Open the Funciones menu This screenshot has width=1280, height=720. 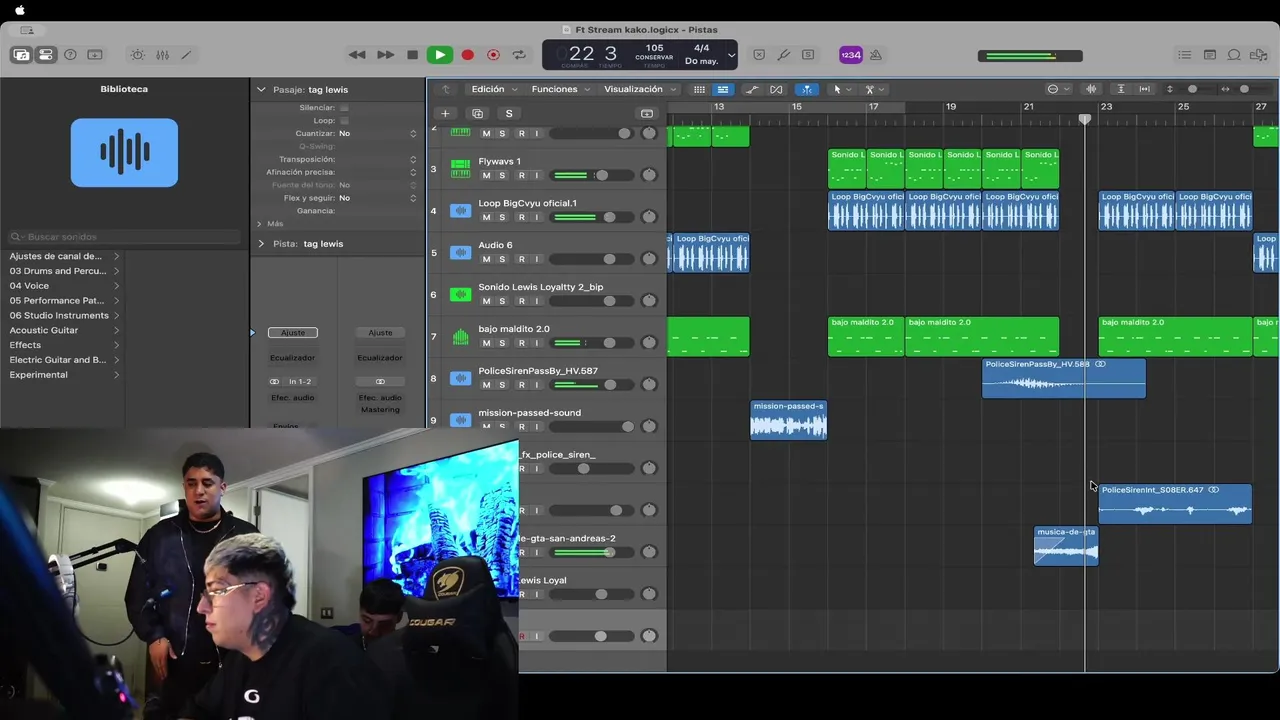(x=559, y=89)
